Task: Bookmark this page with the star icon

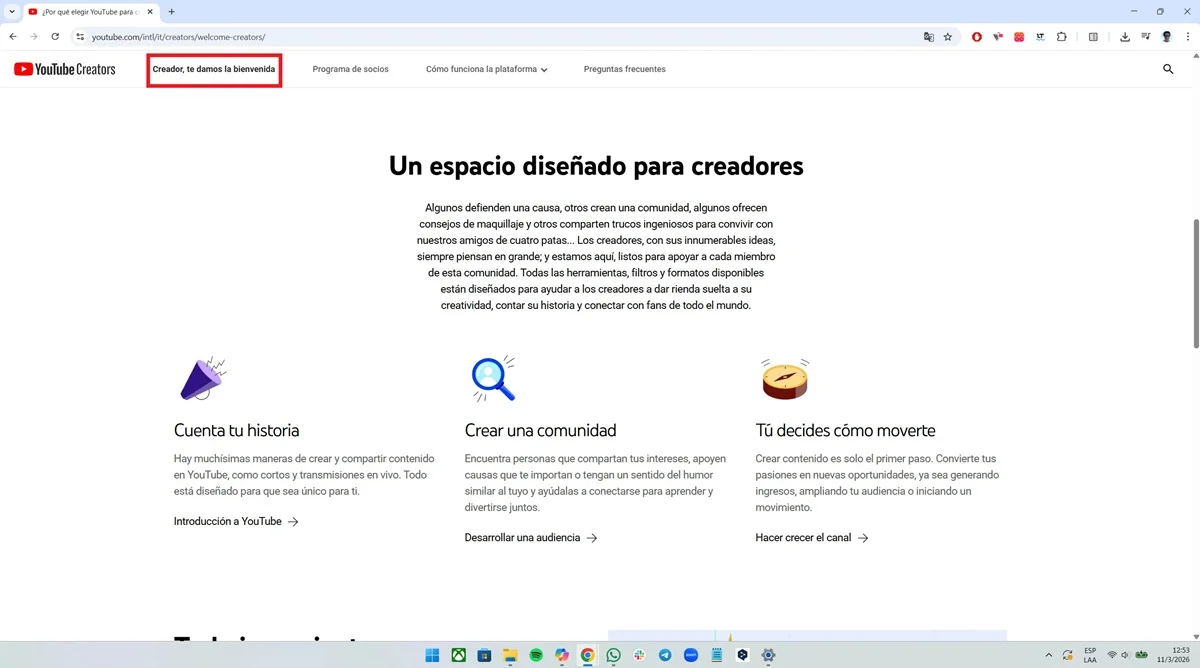Action: (x=947, y=36)
